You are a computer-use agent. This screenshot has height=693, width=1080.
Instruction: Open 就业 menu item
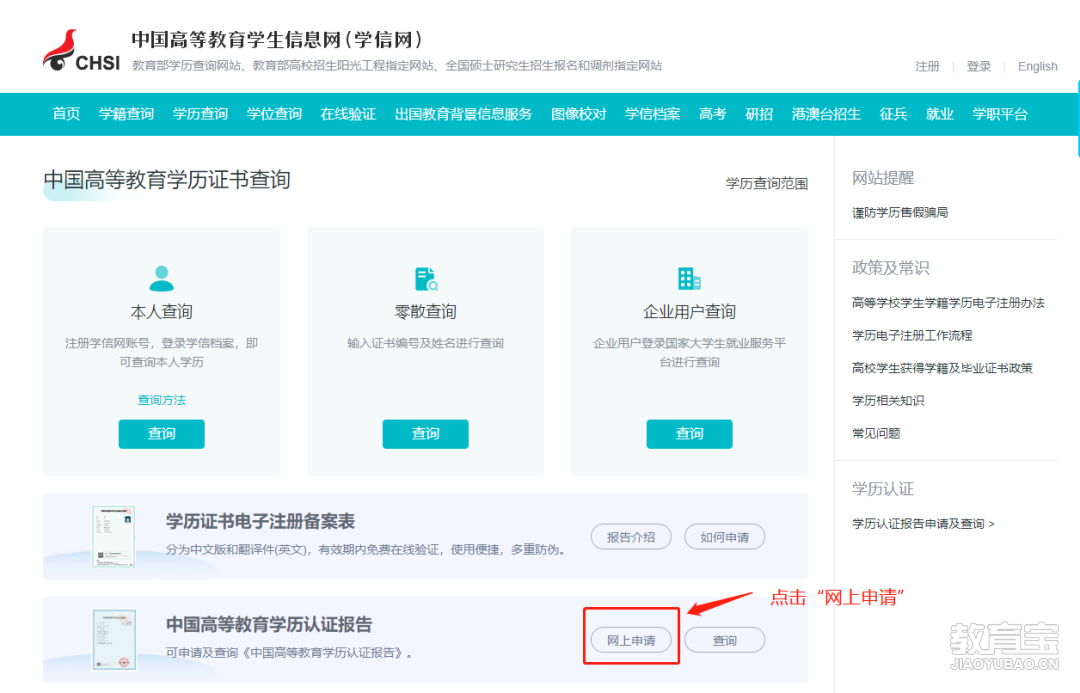939,114
